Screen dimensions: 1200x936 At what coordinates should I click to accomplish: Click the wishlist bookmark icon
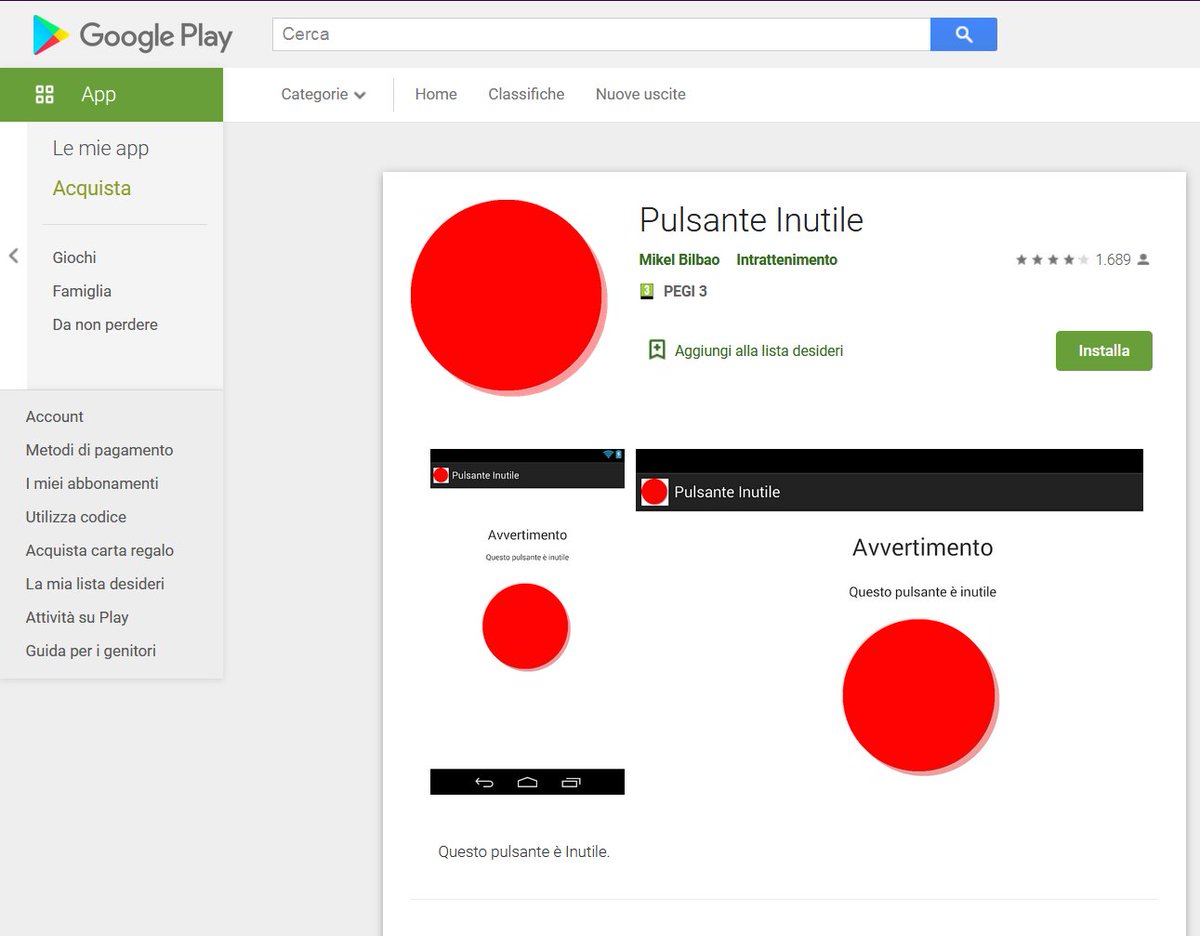tap(657, 350)
